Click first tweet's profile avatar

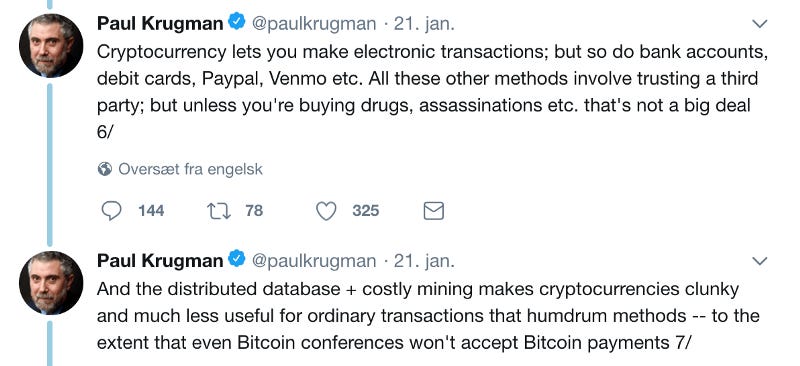coord(51,45)
